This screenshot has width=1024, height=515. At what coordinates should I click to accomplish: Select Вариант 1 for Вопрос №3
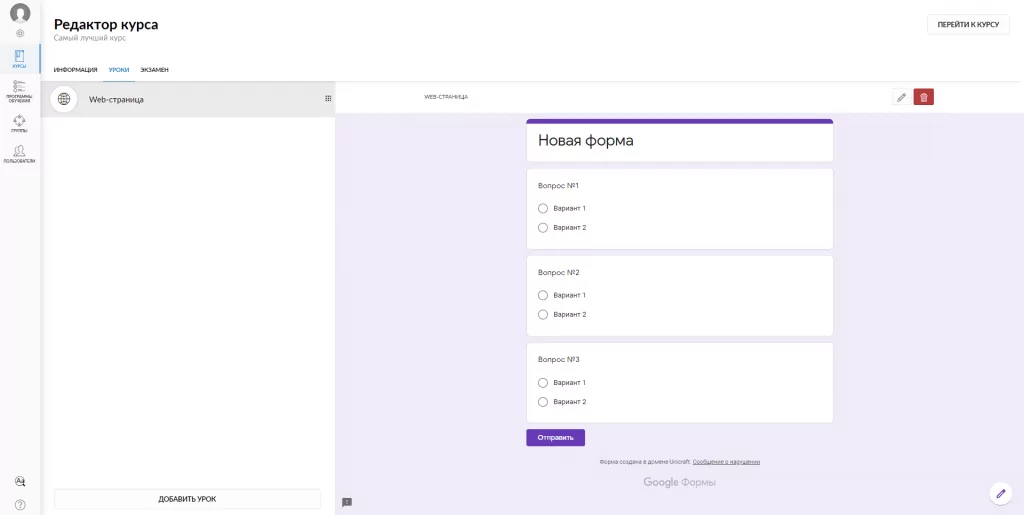543,382
